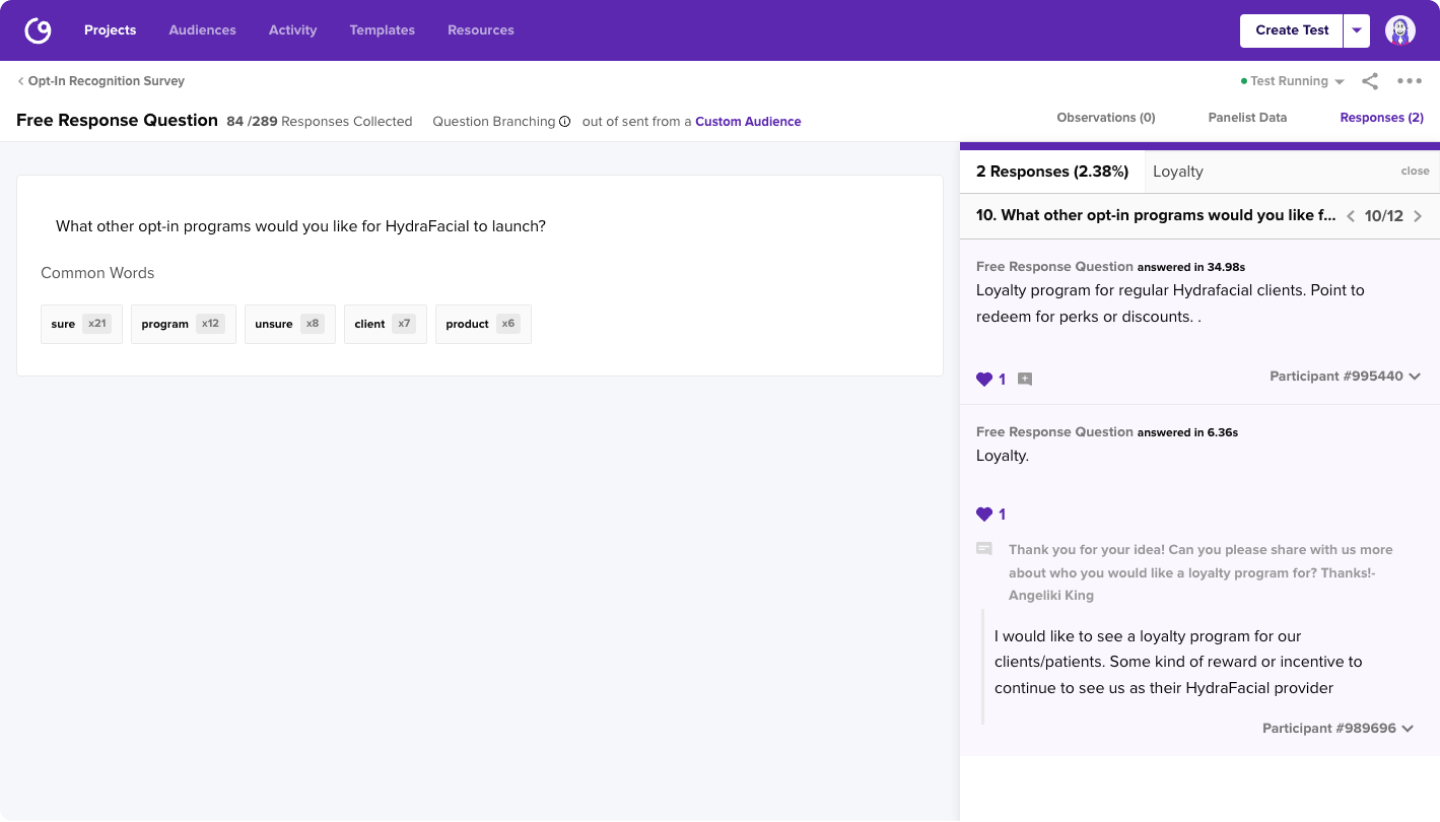Click the '10/12' question counter
1440x822 pixels.
(1384, 216)
